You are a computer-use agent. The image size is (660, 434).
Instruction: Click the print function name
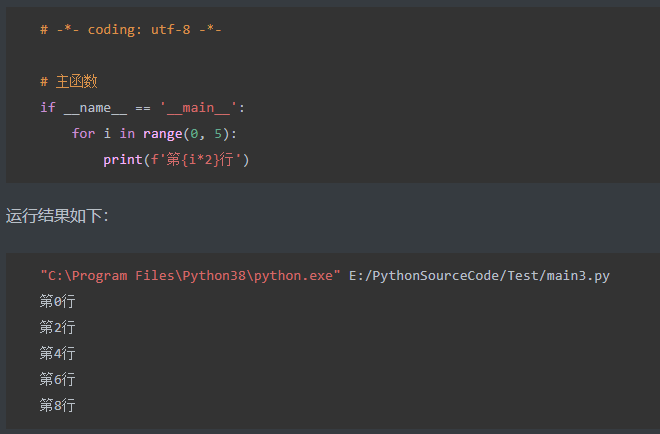(123, 160)
